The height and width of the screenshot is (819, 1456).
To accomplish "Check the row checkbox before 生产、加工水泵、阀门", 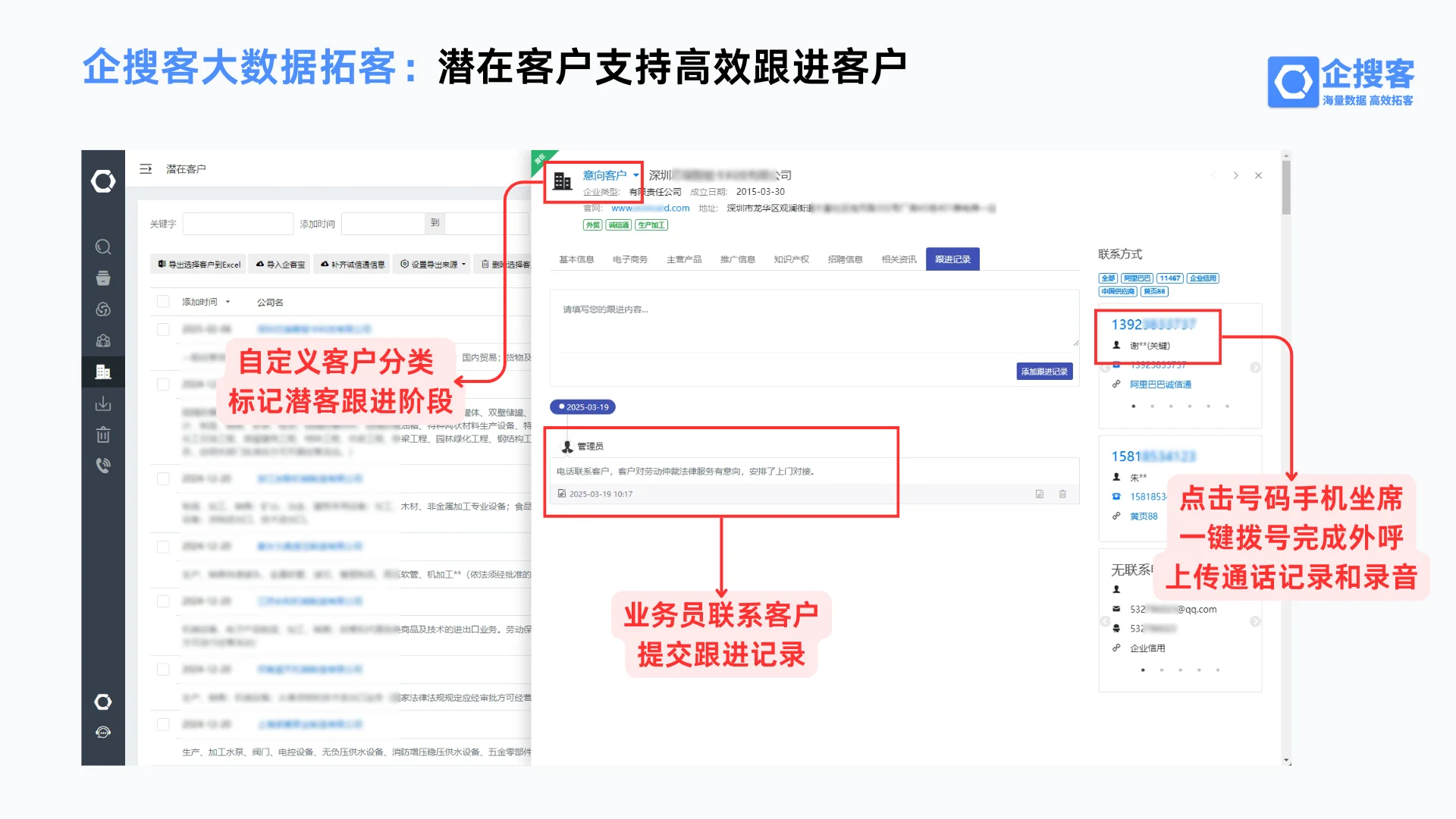I will (x=163, y=724).
